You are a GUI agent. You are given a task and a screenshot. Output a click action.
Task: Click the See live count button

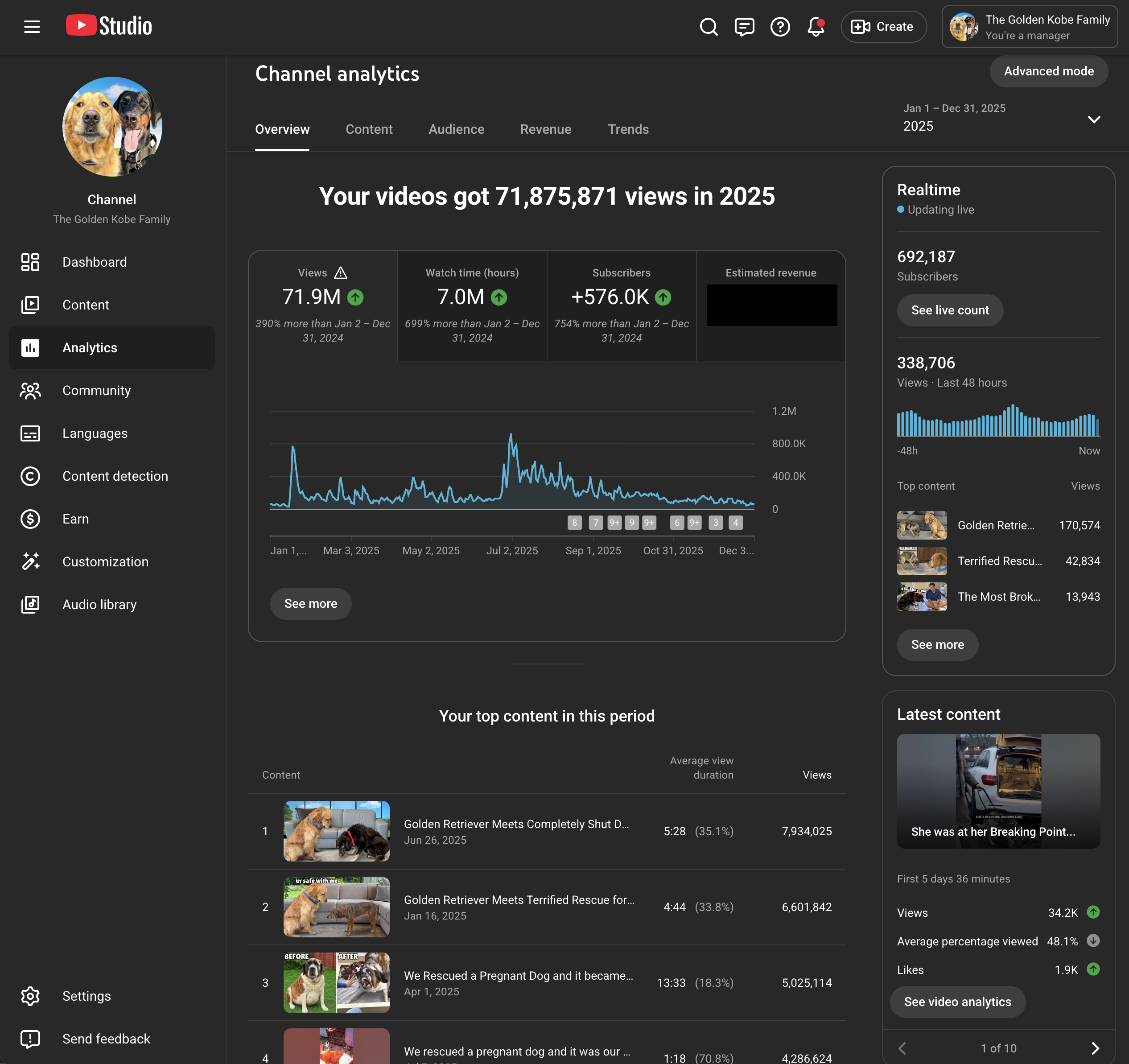[x=950, y=310]
